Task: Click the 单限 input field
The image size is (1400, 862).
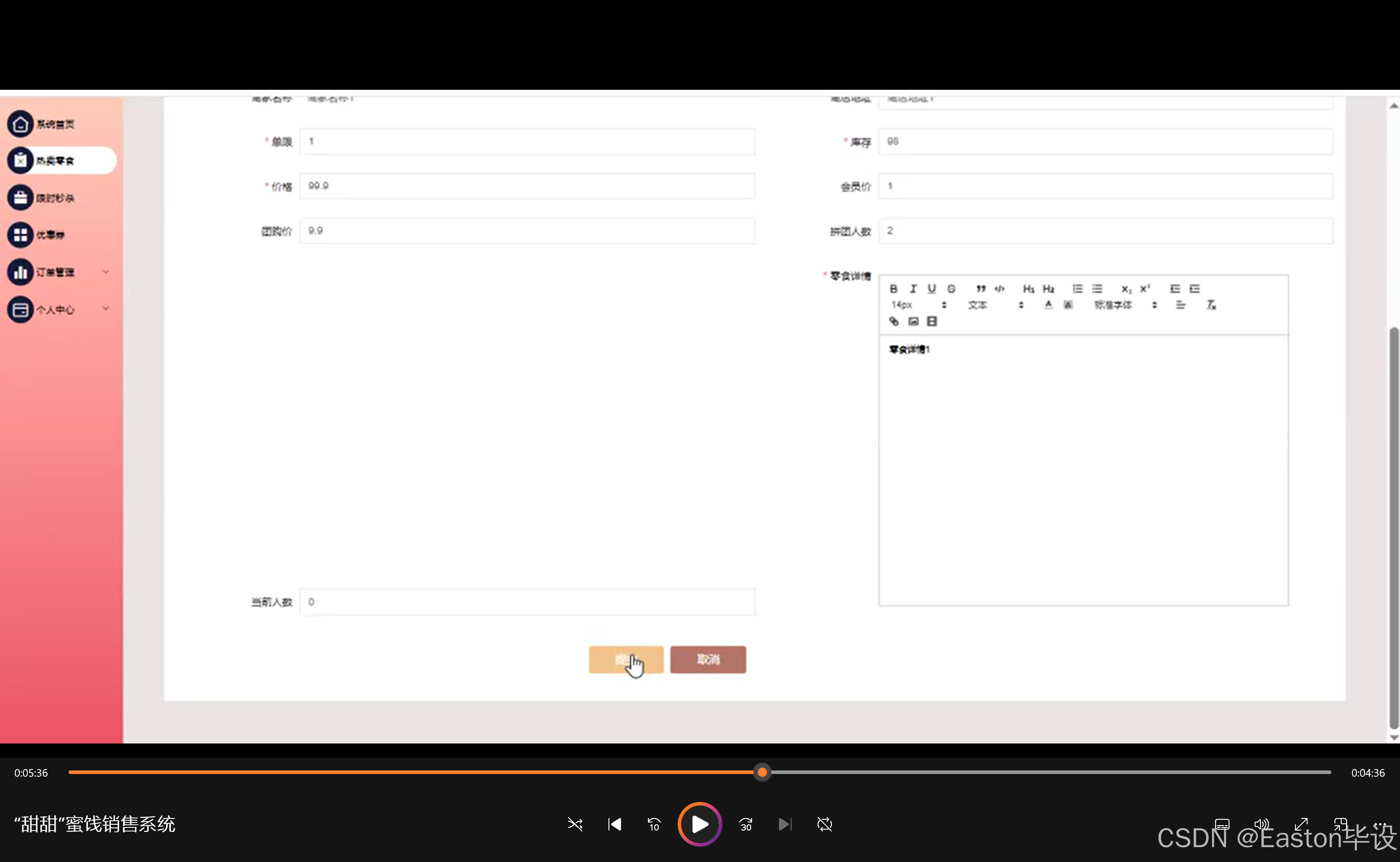Action: (x=527, y=141)
